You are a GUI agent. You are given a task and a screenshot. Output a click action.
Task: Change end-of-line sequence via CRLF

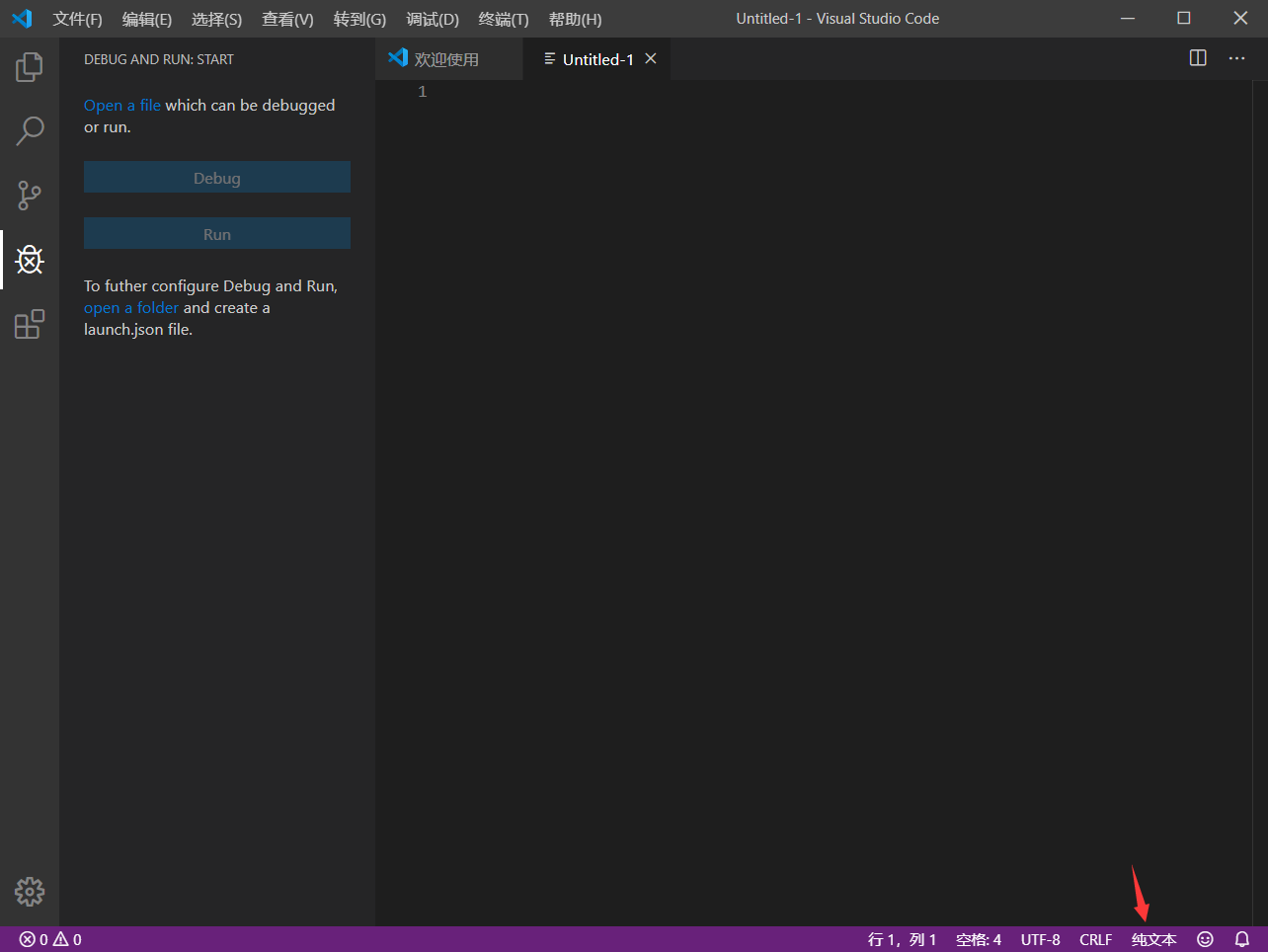click(1096, 939)
